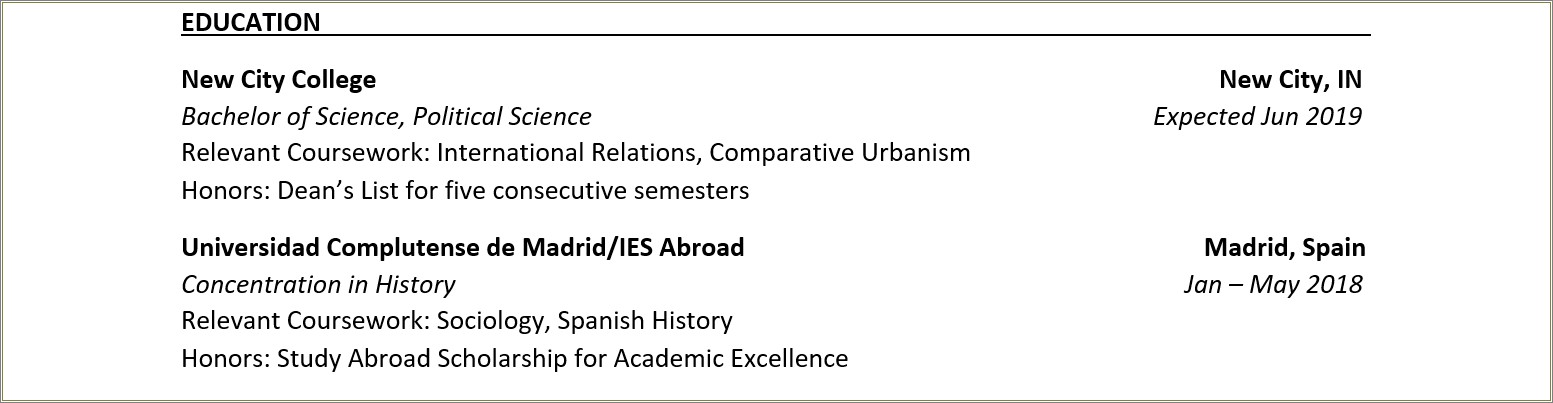The height and width of the screenshot is (403, 1553).
Task: Click the Spanish History coursework text
Action: [645, 321]
